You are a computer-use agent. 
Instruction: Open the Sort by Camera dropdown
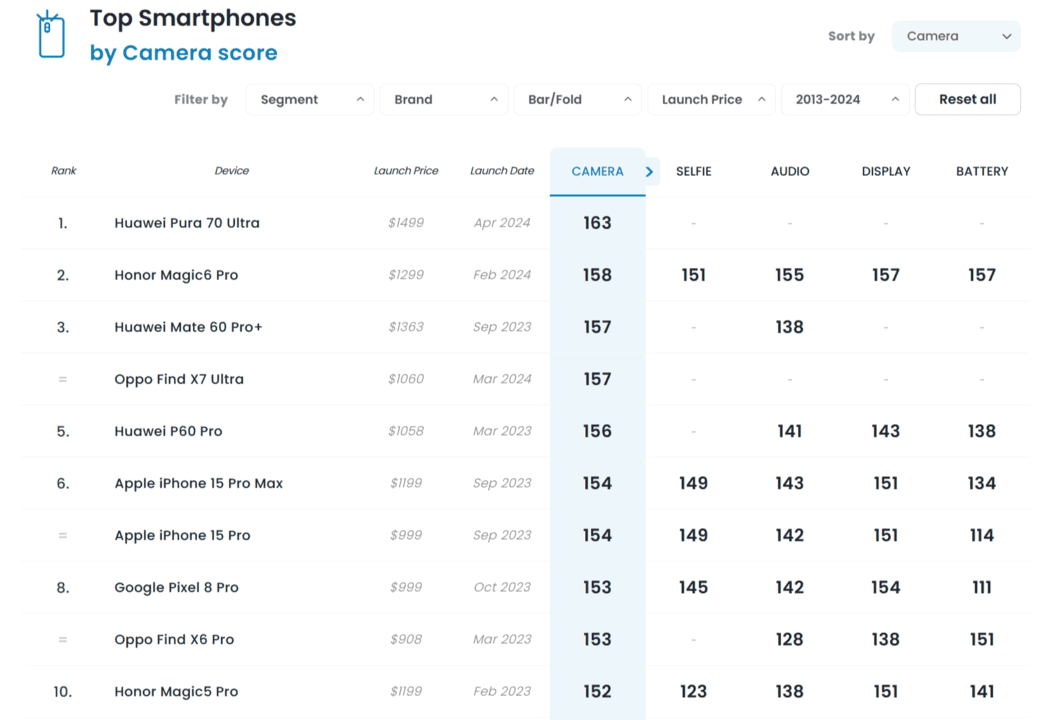956,36
